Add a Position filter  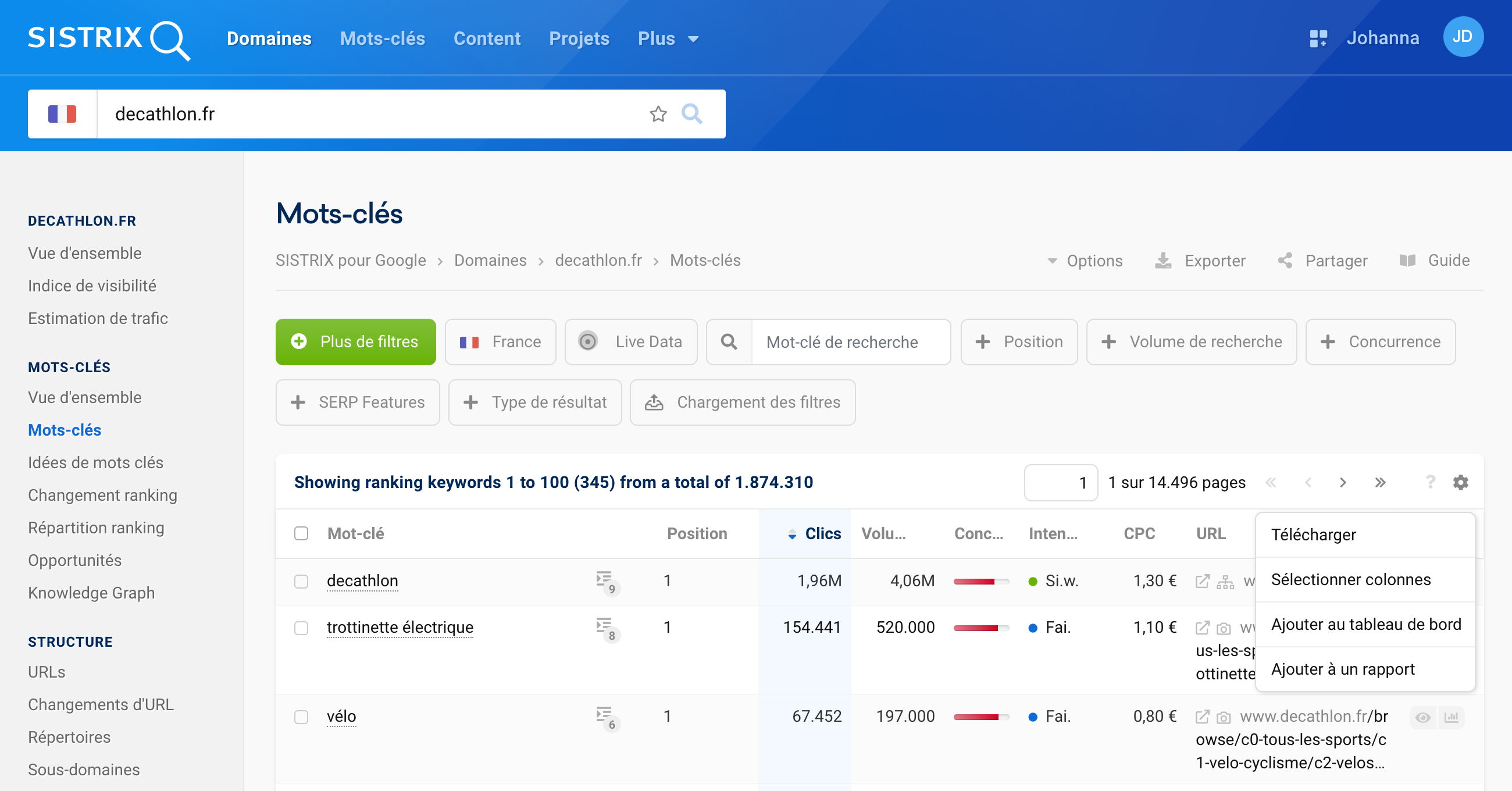coord(1018,342)
